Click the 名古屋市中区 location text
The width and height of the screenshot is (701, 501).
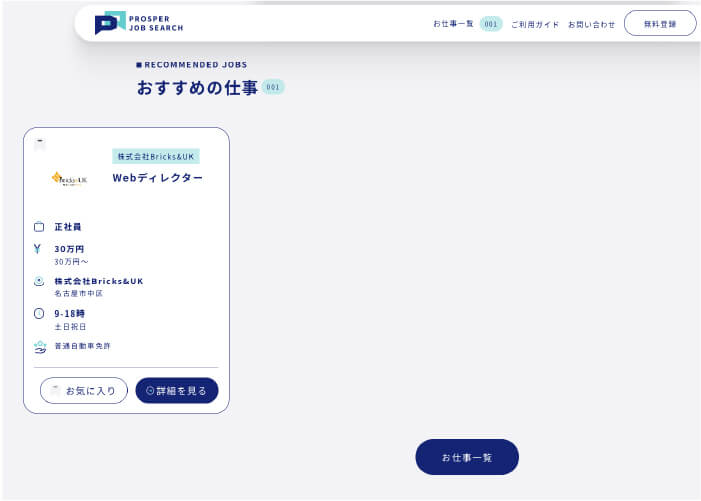click(78, 294)
